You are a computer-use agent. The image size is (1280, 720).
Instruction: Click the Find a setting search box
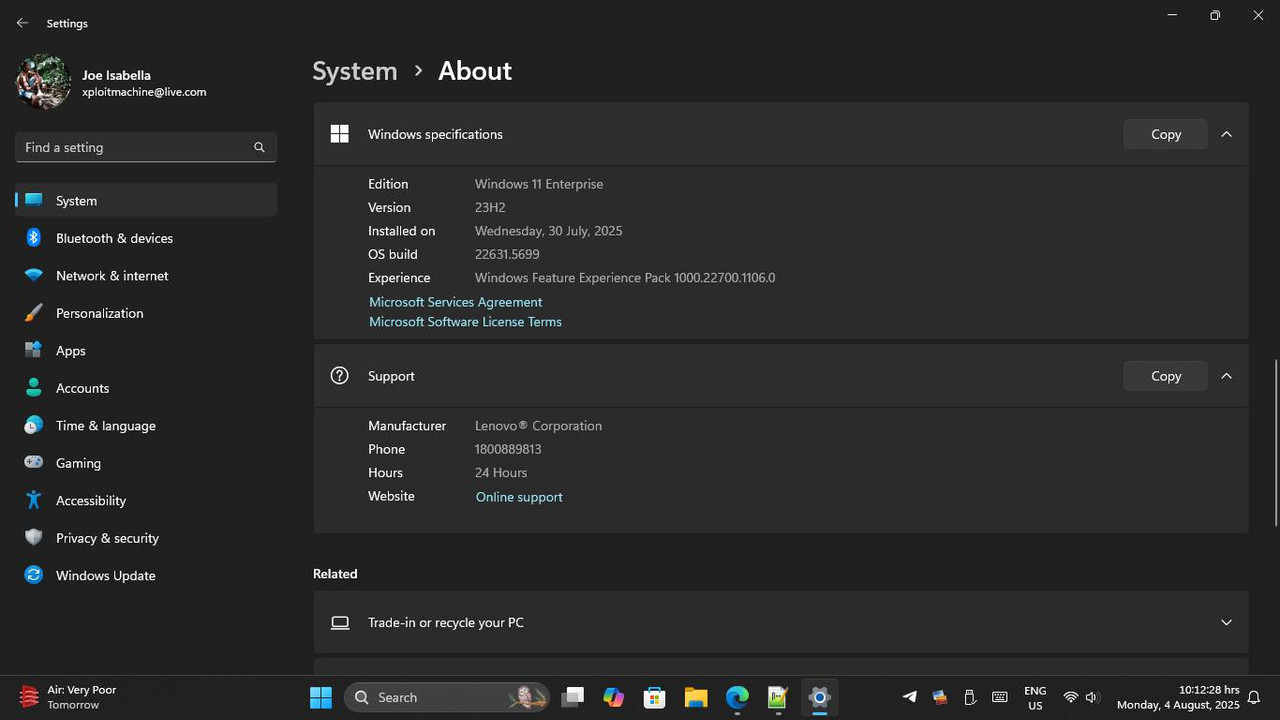(x=135, y=147)
